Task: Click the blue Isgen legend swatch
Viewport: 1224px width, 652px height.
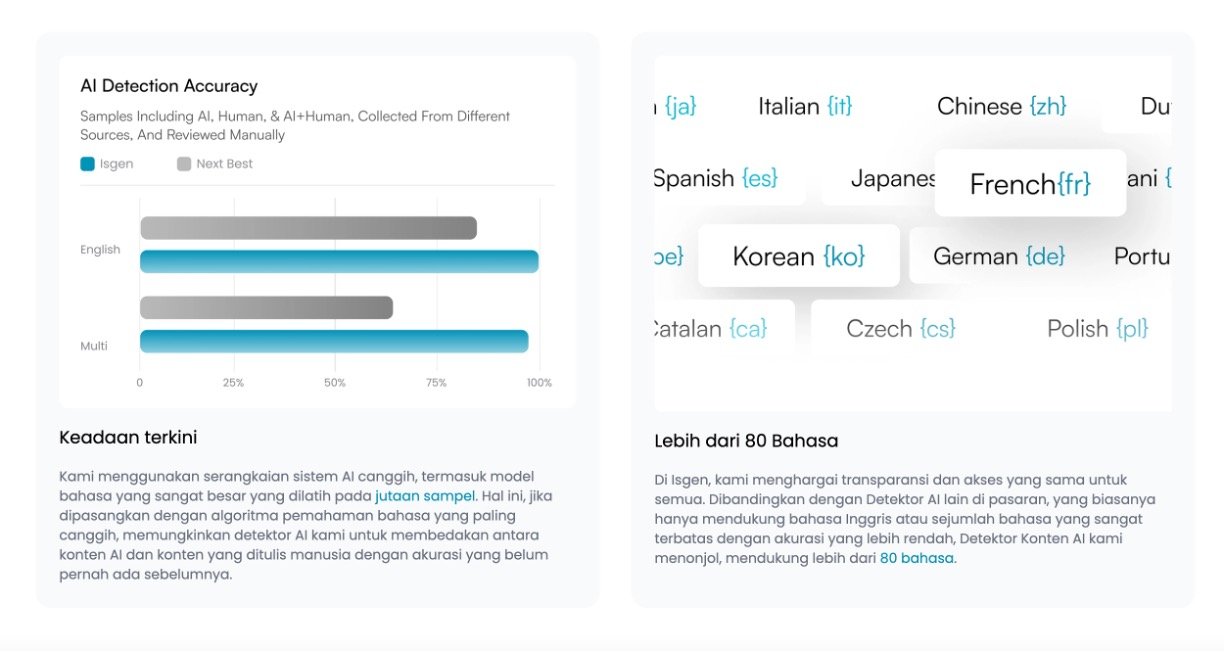Action: (x=87, y=164)
